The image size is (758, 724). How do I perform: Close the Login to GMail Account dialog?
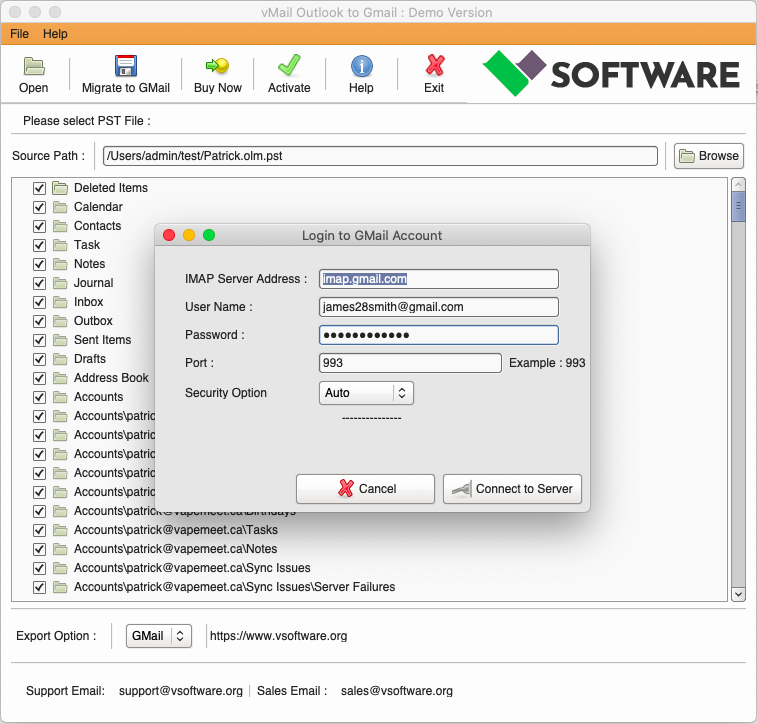[x=169, y=235]
